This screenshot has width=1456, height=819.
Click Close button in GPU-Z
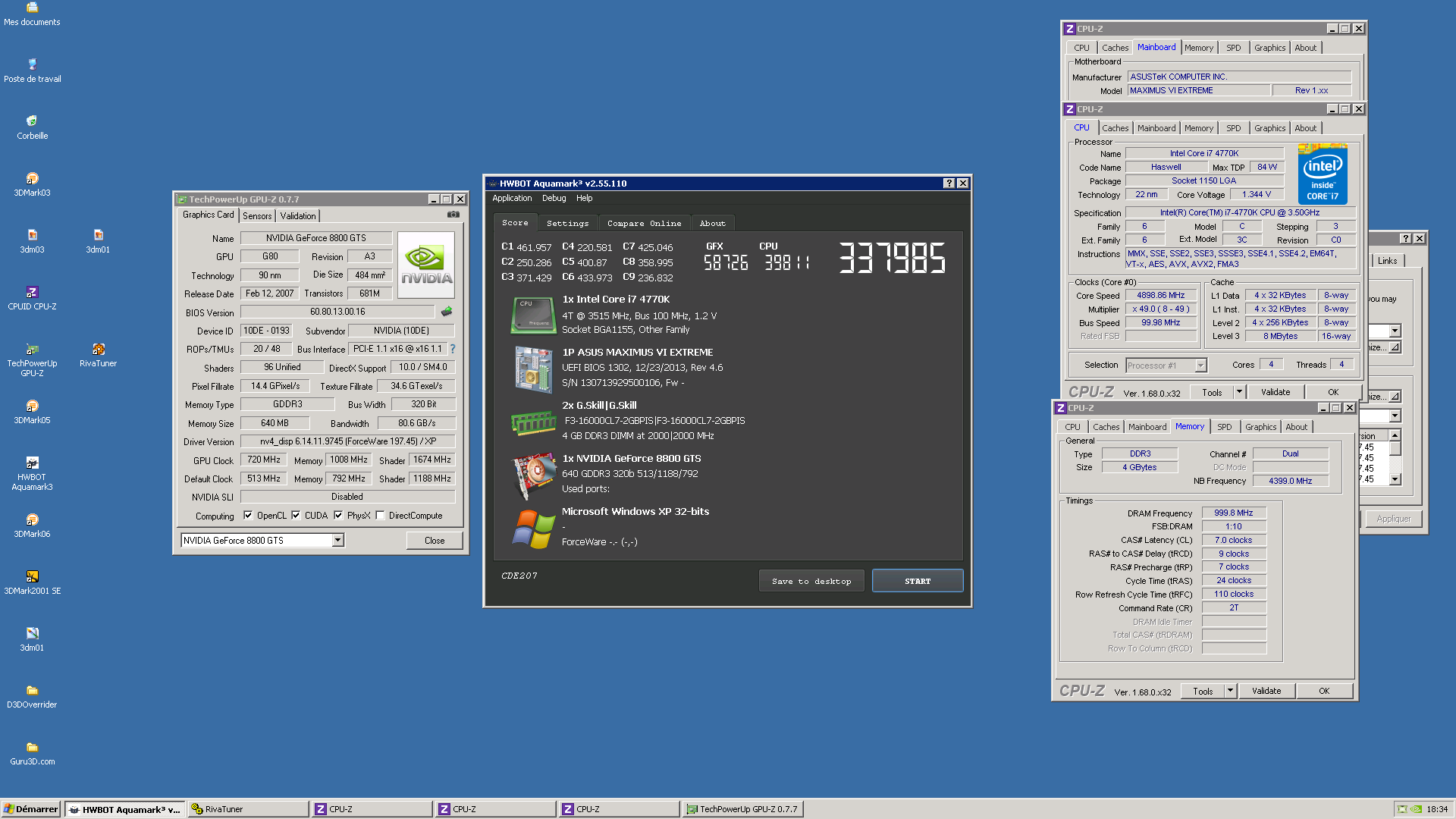435,541
